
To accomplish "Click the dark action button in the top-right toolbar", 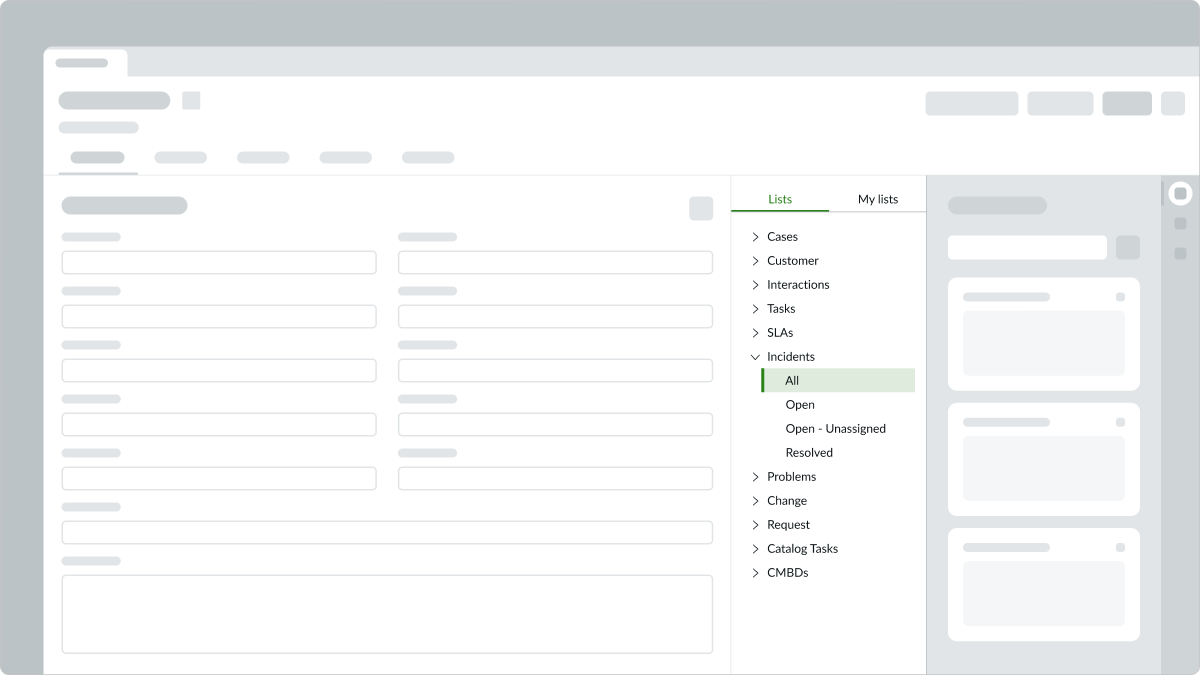I will pyautogui.click(x=1127, y=103).
